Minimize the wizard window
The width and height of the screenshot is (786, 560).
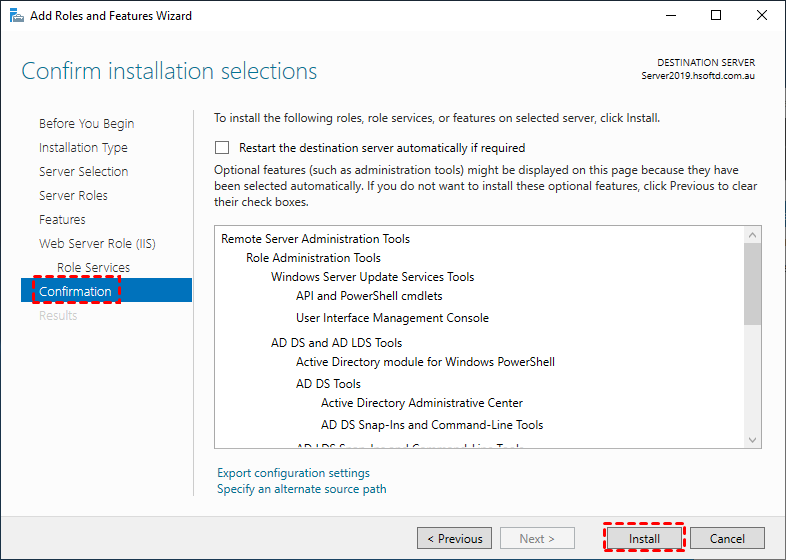pos(670,16)
